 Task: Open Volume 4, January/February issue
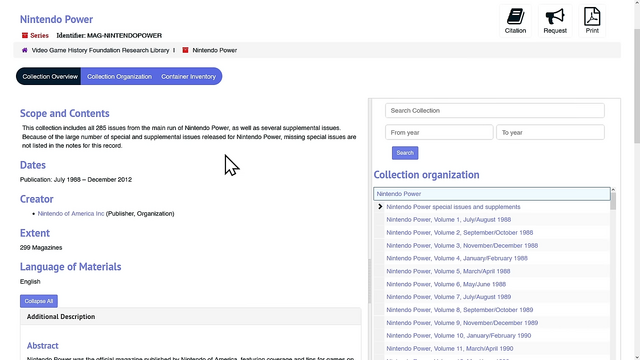click(457, 258)
